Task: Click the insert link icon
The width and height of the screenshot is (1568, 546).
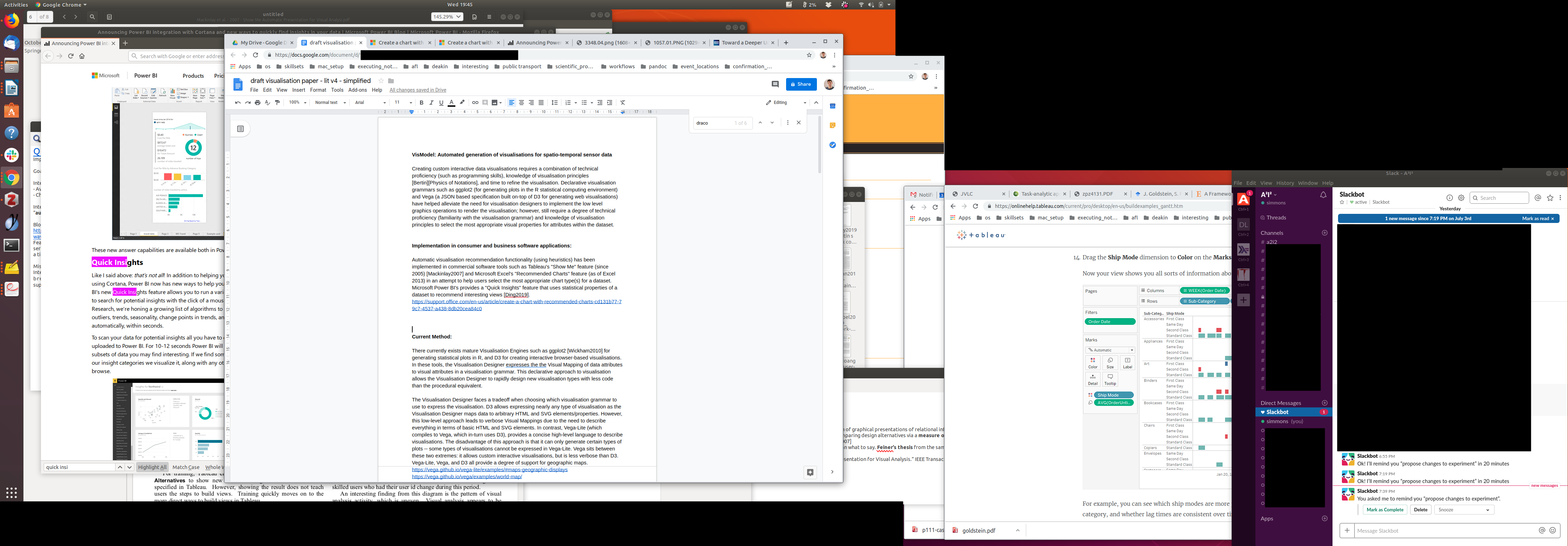Action: [x=475, y=103]
